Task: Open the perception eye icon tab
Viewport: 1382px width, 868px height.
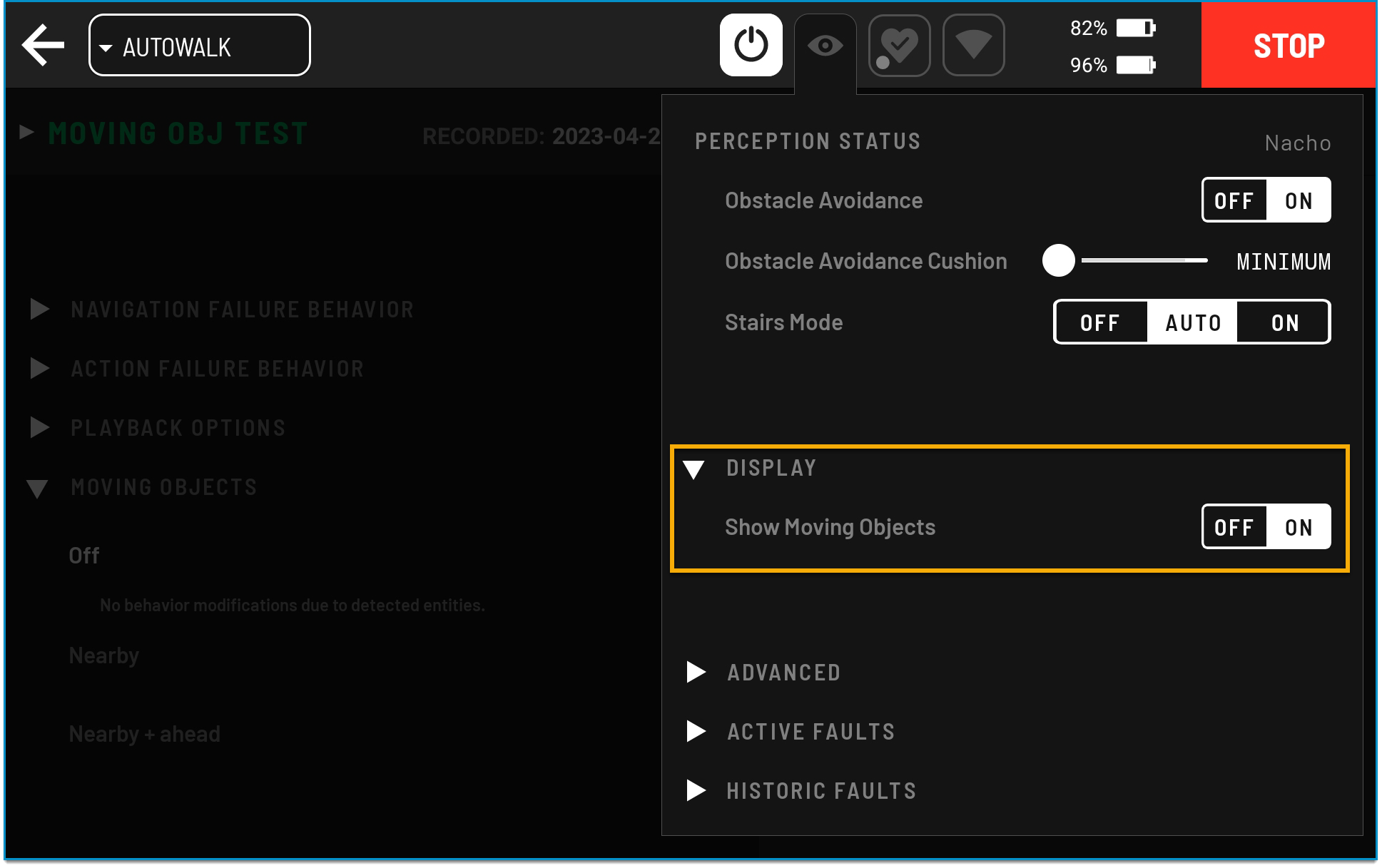Action: [825, 46]
